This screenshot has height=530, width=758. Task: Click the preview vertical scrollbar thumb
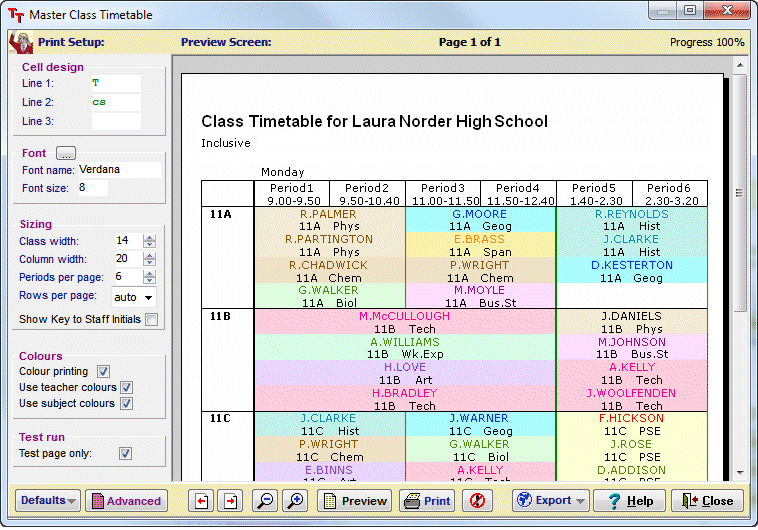click(740, 193)
